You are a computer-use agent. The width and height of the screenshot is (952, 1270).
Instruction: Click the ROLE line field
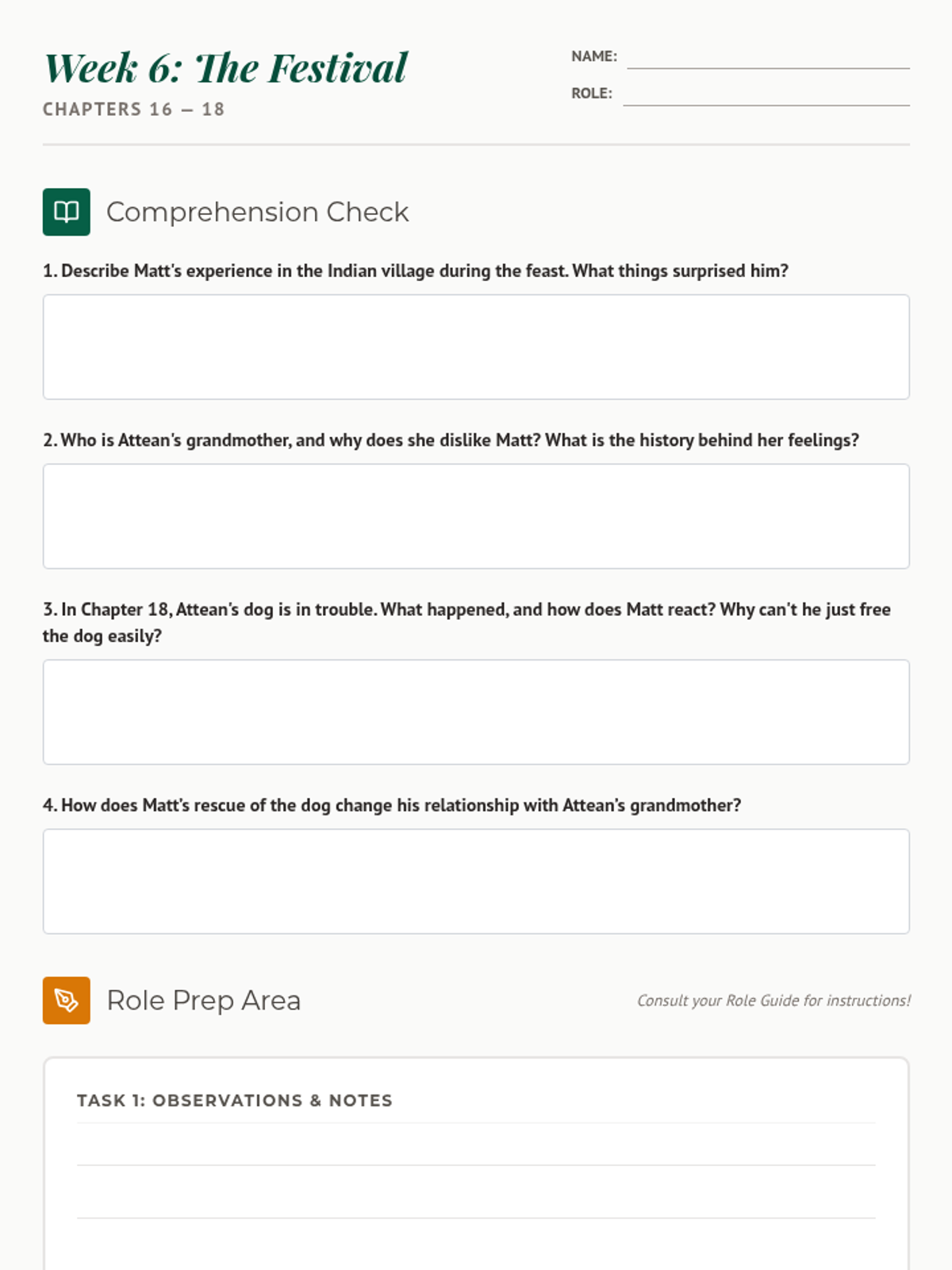point(766,94)
